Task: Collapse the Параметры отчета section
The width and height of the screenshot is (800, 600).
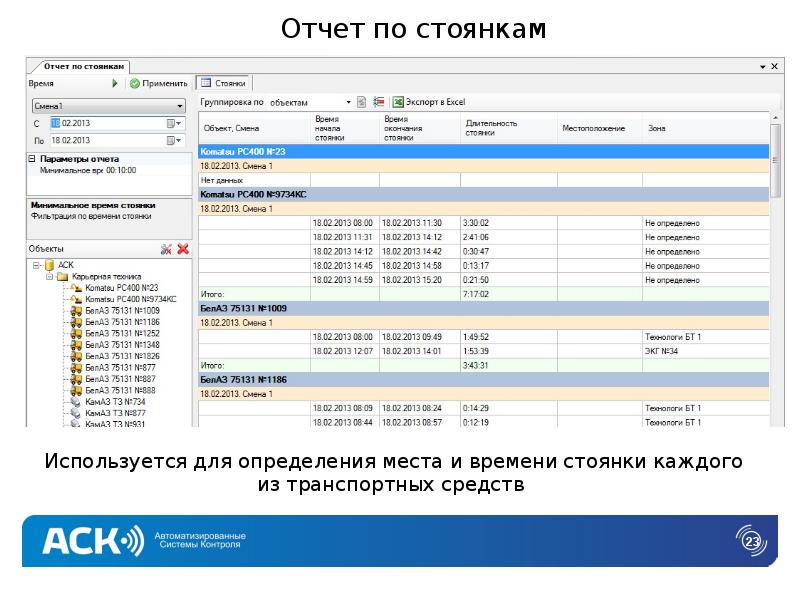Action: click(x=33, y=159)
